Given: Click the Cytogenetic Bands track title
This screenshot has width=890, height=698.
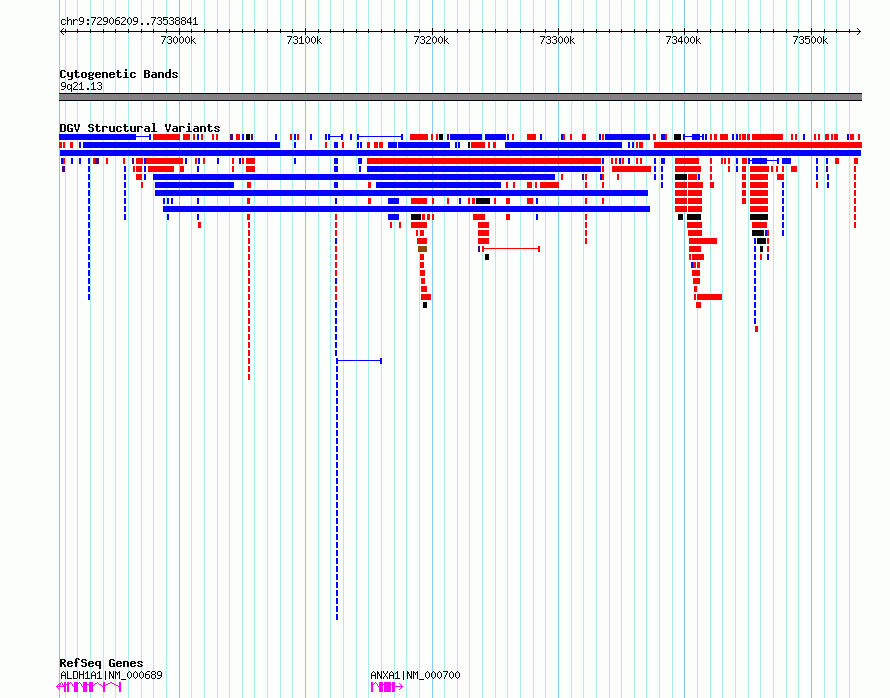Looking at the screenshot, I should point(119,74).
